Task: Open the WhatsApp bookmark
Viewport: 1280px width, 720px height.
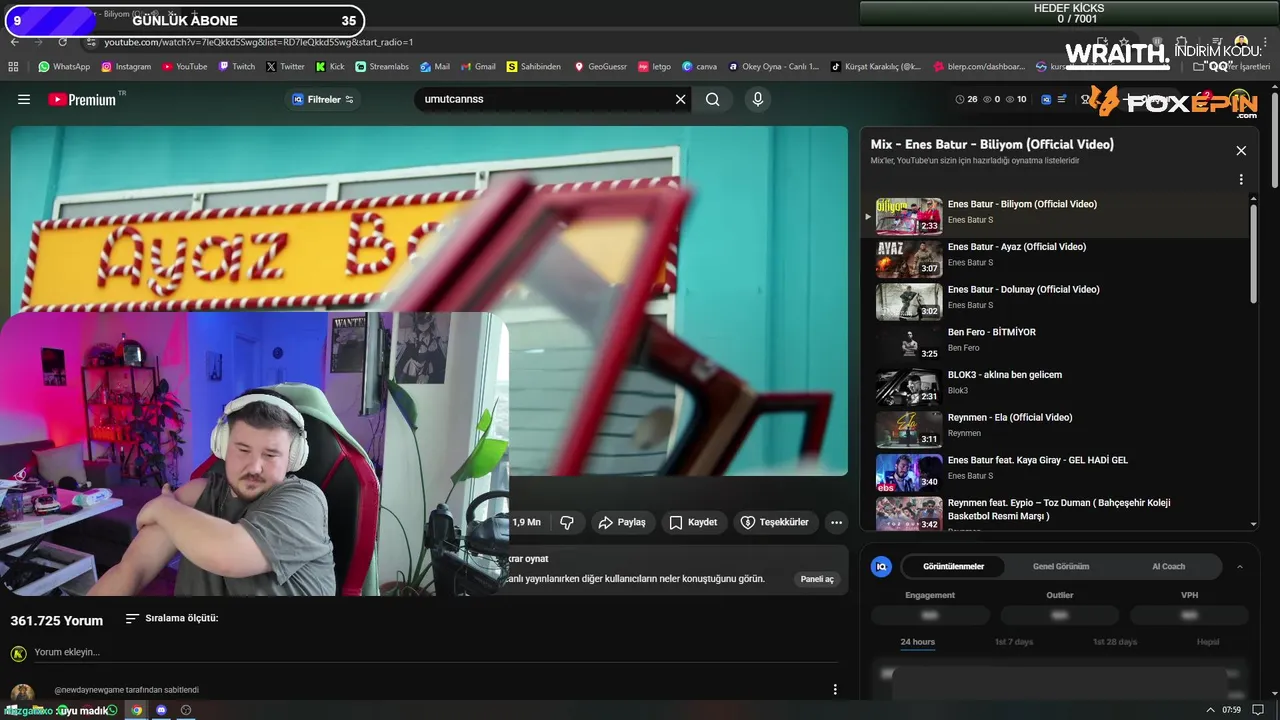Action: [64, 67]
